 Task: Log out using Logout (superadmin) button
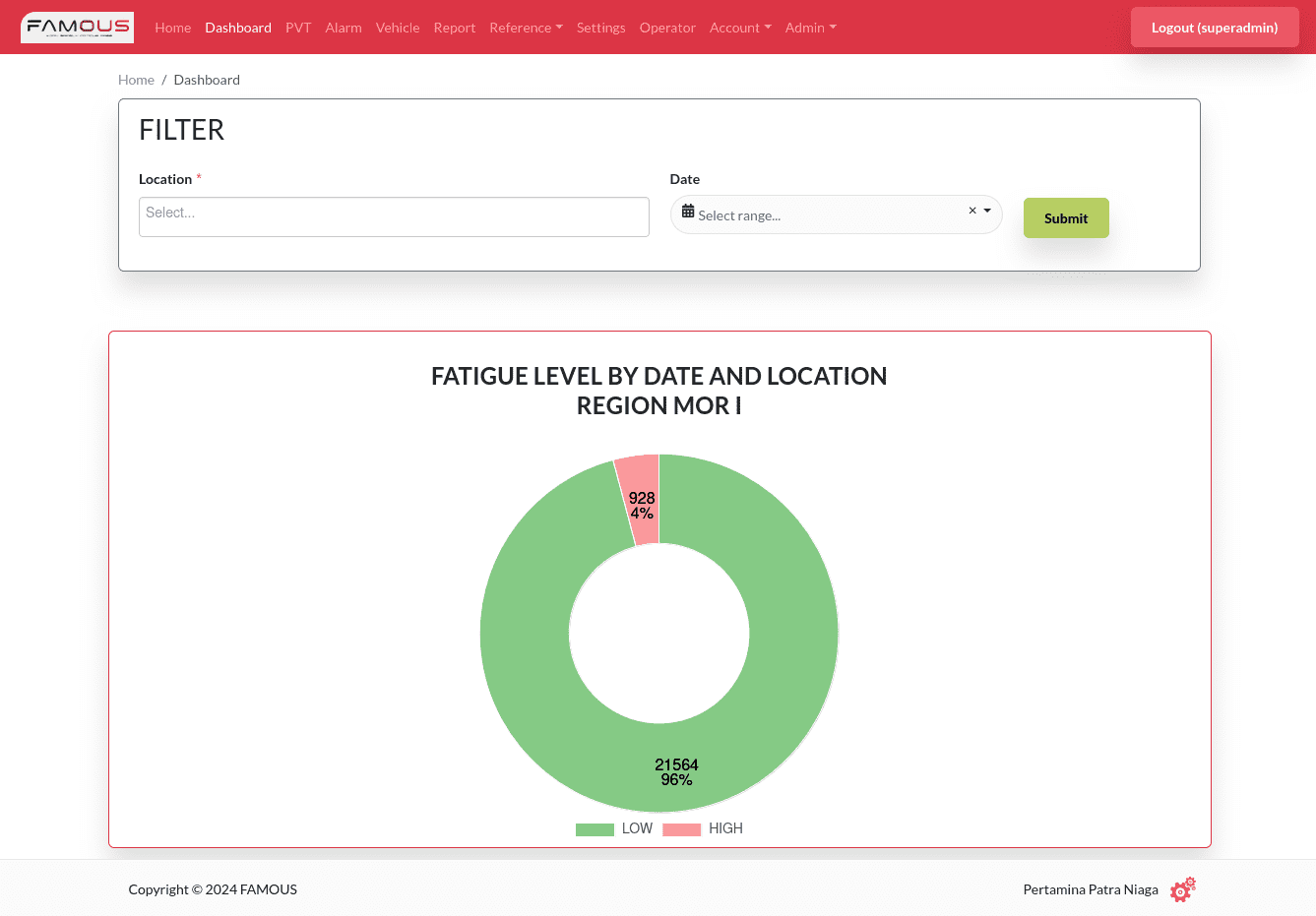(x=1214, y=28)
